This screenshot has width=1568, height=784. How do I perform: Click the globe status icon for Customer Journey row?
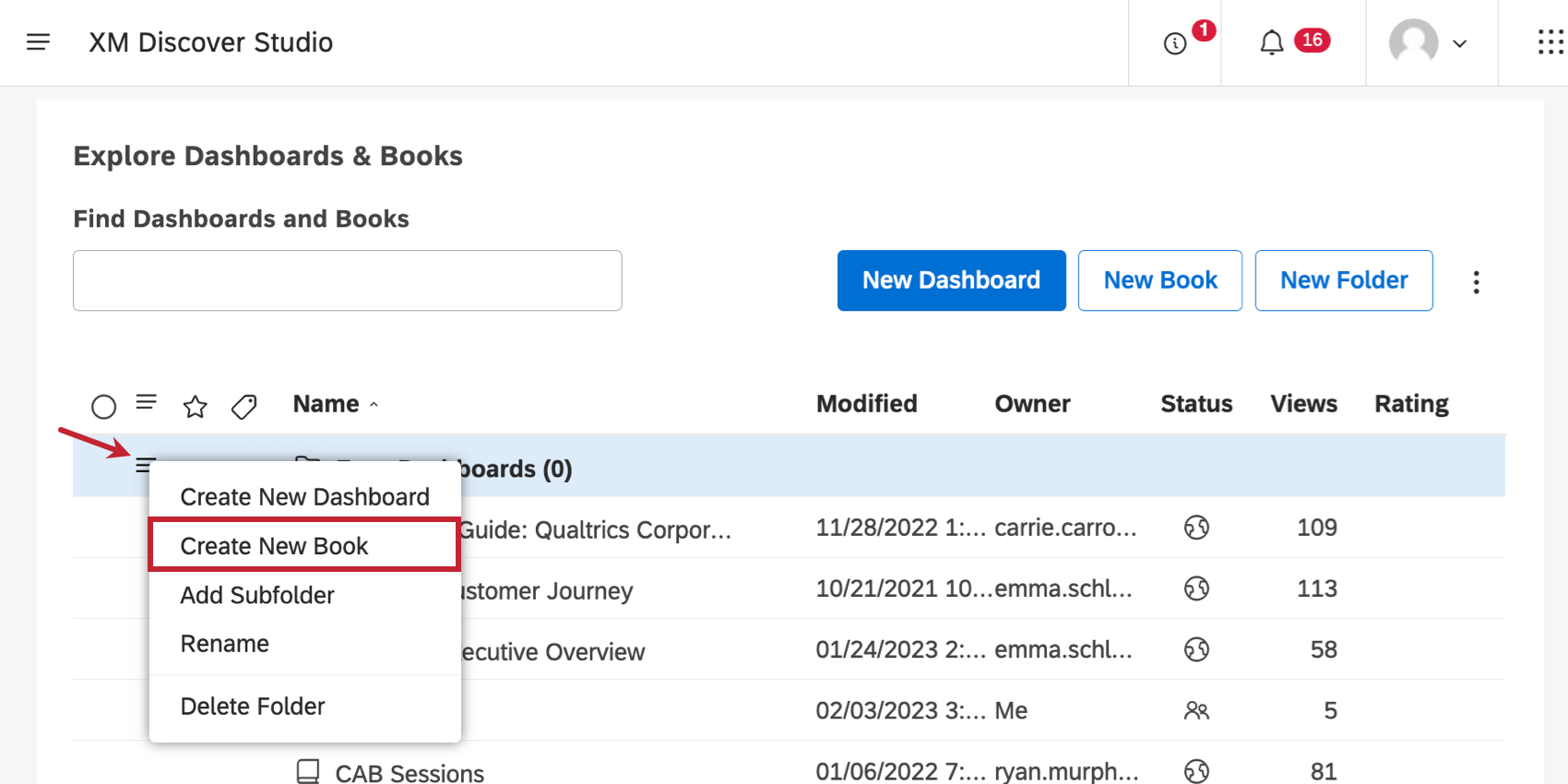(1196, 588)
